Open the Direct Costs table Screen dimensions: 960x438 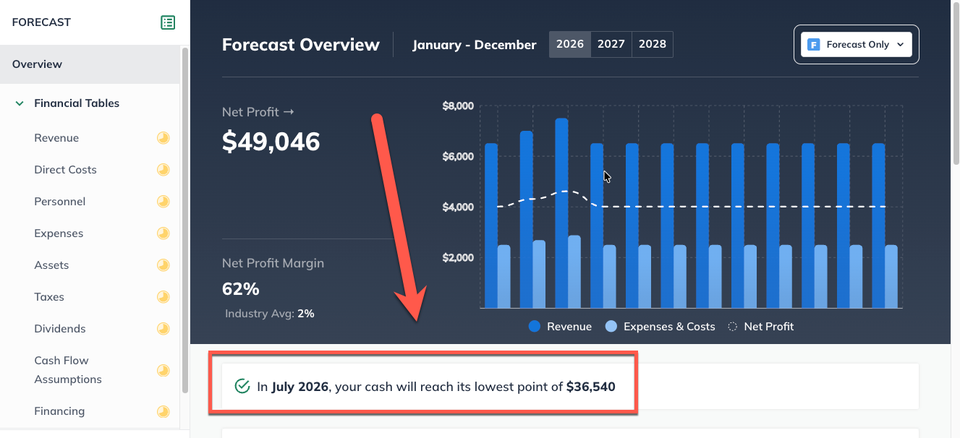[x=66, y=170]
